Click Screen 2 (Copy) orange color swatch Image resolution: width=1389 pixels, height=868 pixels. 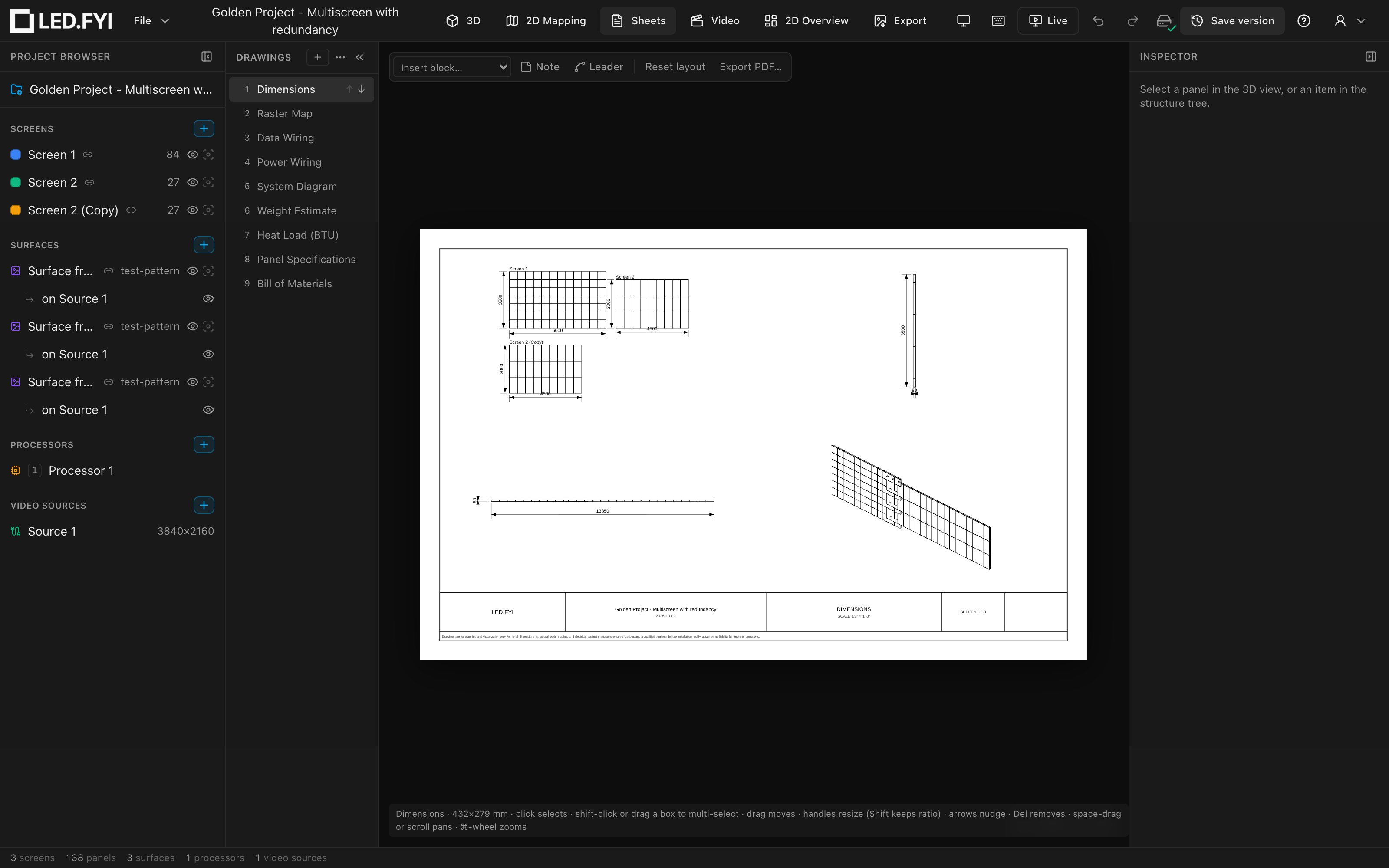[x=16, y=210]
